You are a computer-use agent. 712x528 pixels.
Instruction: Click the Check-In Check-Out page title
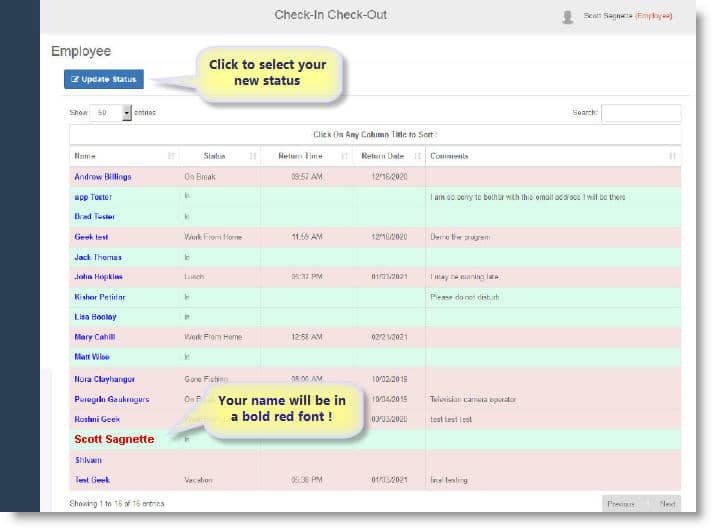point(330,15)
